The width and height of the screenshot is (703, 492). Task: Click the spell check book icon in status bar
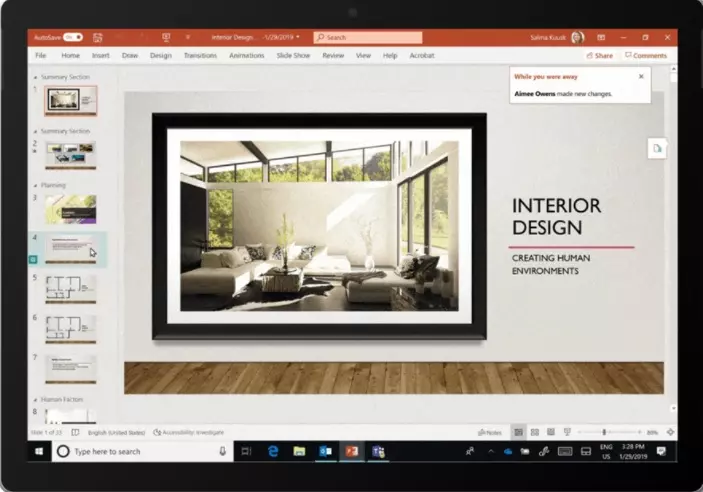[x=75, y=432]
